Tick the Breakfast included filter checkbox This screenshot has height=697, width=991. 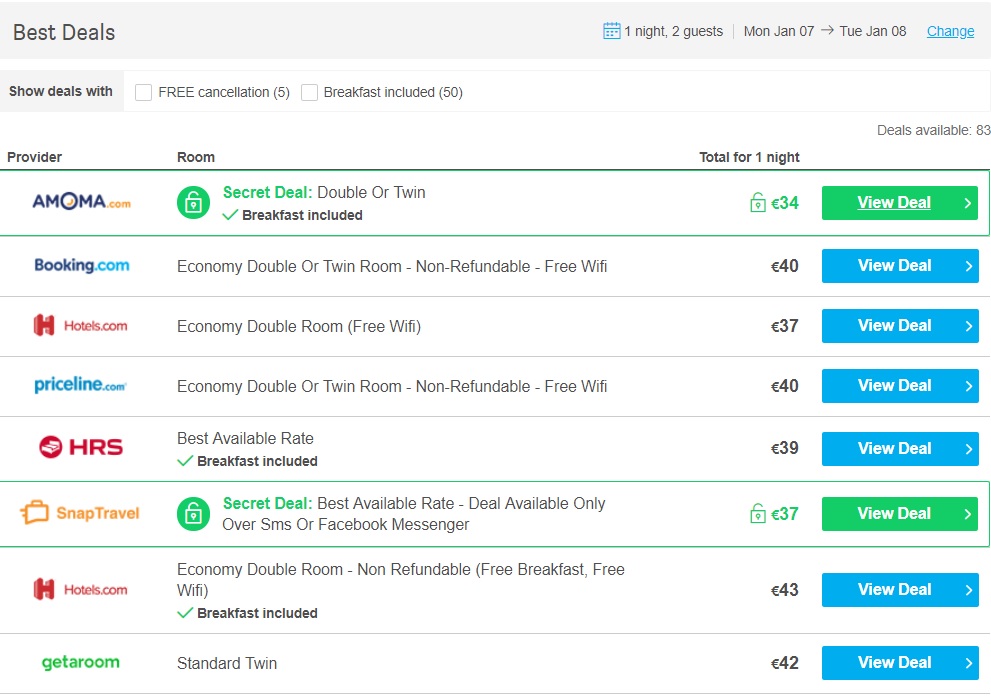[x=309, y=92]
